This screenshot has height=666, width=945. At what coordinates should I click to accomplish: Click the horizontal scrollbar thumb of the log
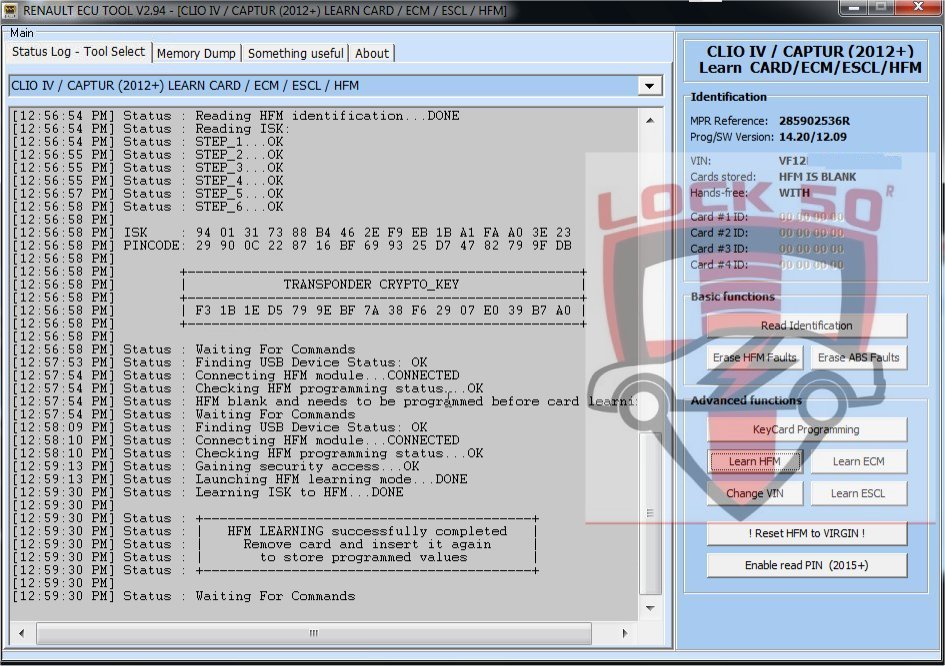point(312,633)
